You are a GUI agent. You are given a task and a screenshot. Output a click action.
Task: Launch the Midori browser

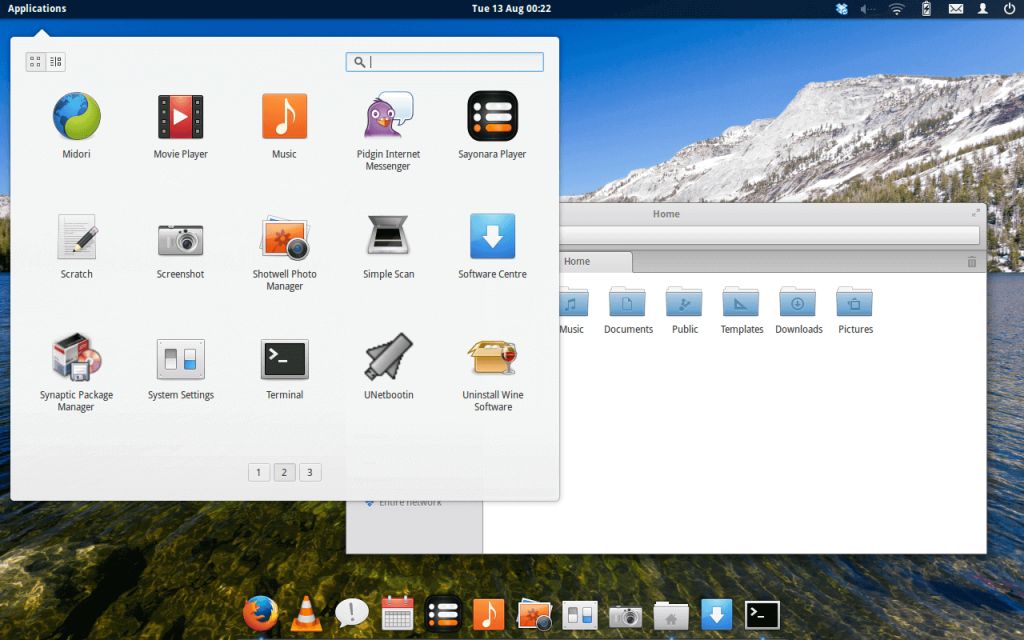[76, 116]
